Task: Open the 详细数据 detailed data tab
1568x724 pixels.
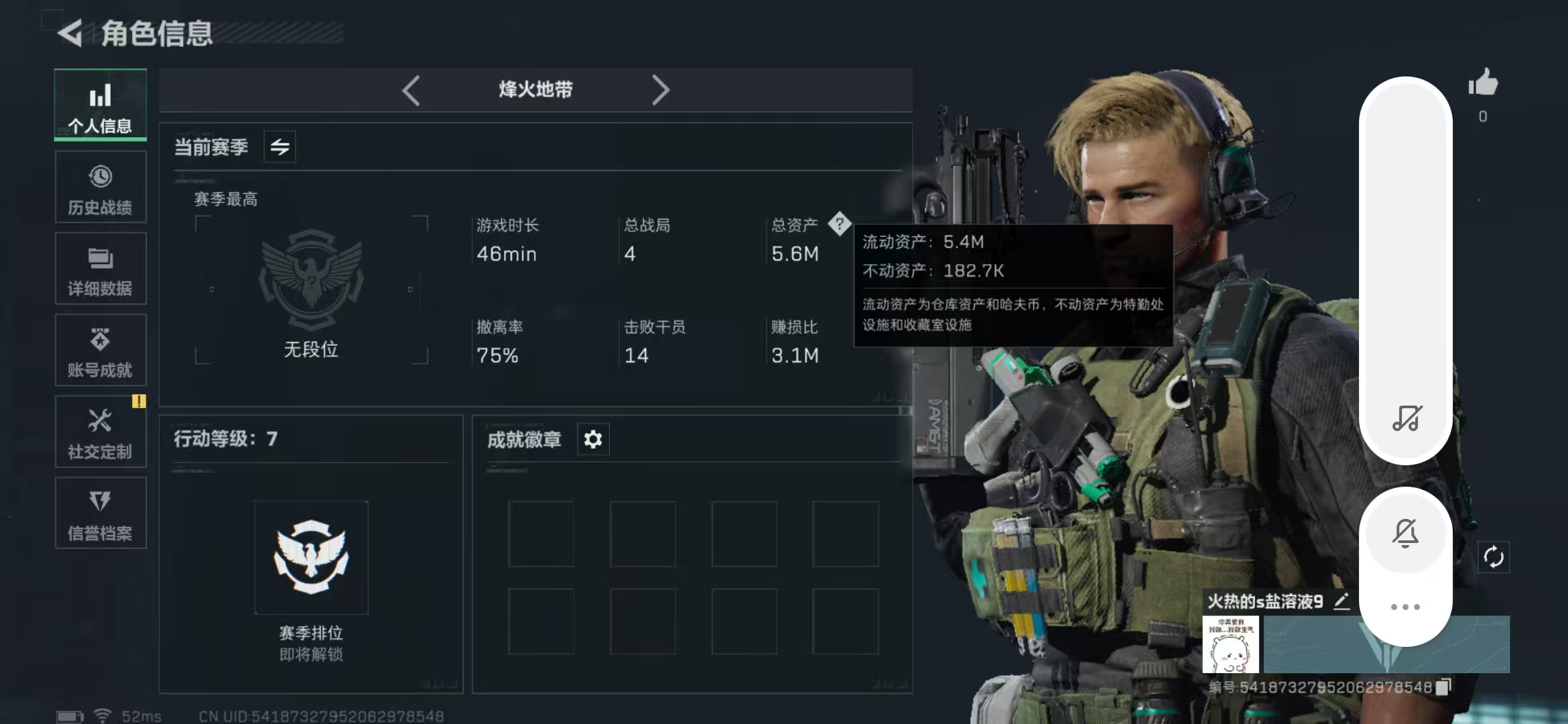Action: [101, 269]
